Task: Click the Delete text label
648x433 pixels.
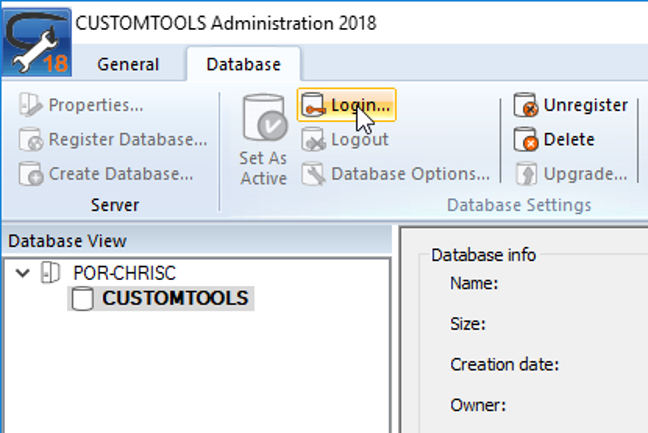Action: (569, 139)
